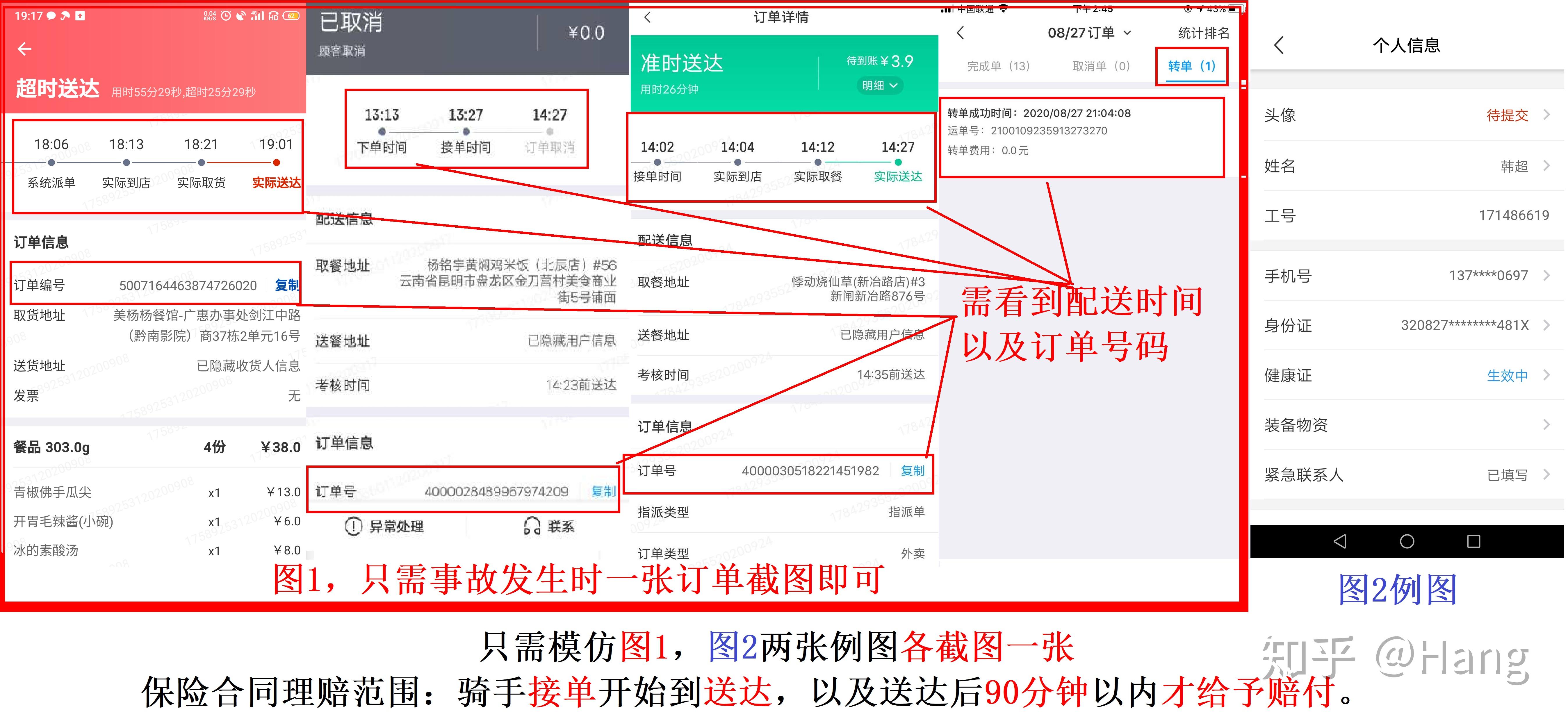
Task: Open the 身份证 row
Action: [x=1407, y=326]
